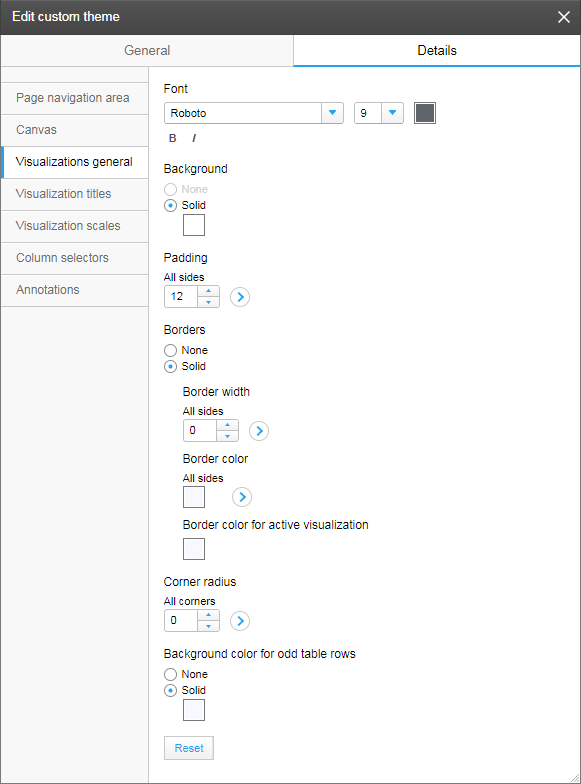
Task: Decrease border width value
Action: (x=228, y=436)
